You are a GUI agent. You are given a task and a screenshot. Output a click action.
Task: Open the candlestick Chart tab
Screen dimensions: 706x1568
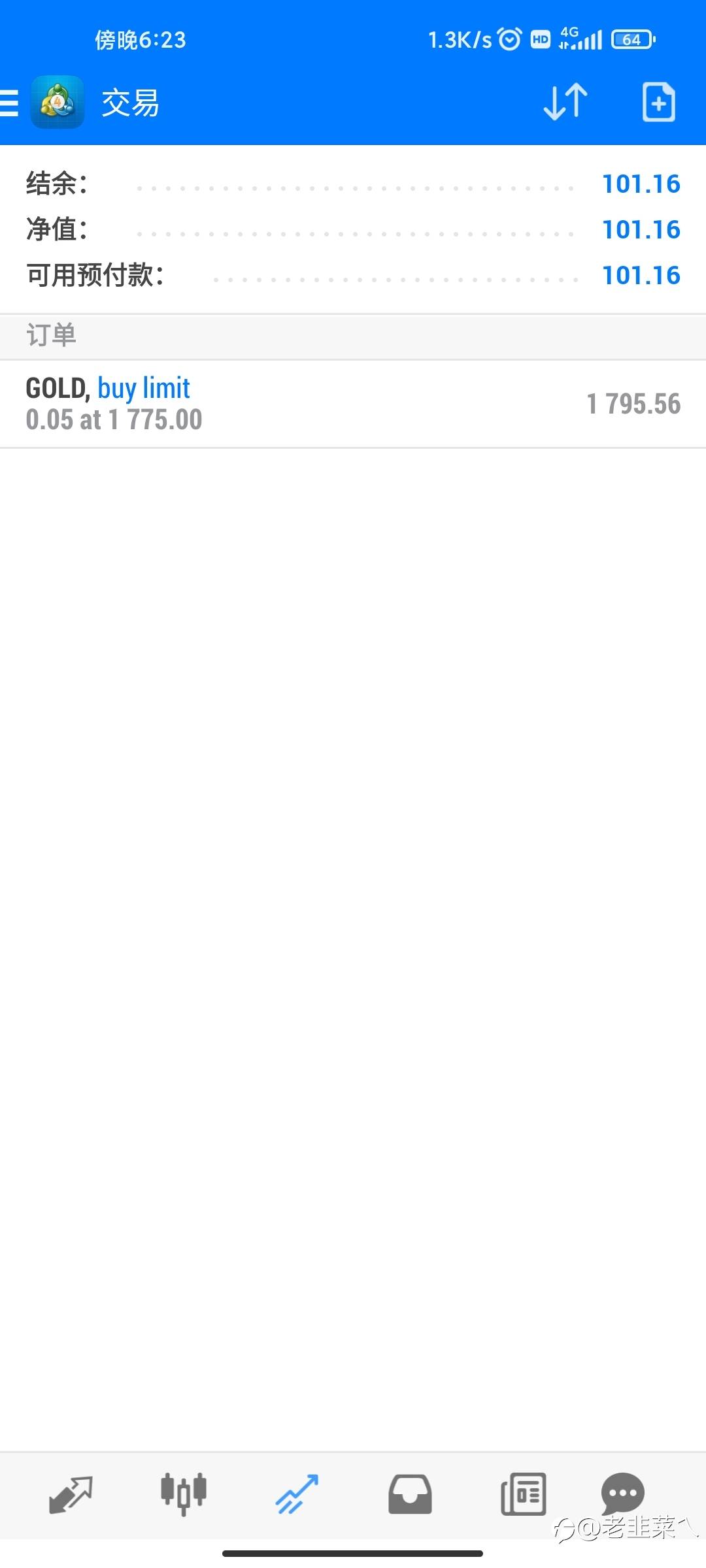[184, 1494]
